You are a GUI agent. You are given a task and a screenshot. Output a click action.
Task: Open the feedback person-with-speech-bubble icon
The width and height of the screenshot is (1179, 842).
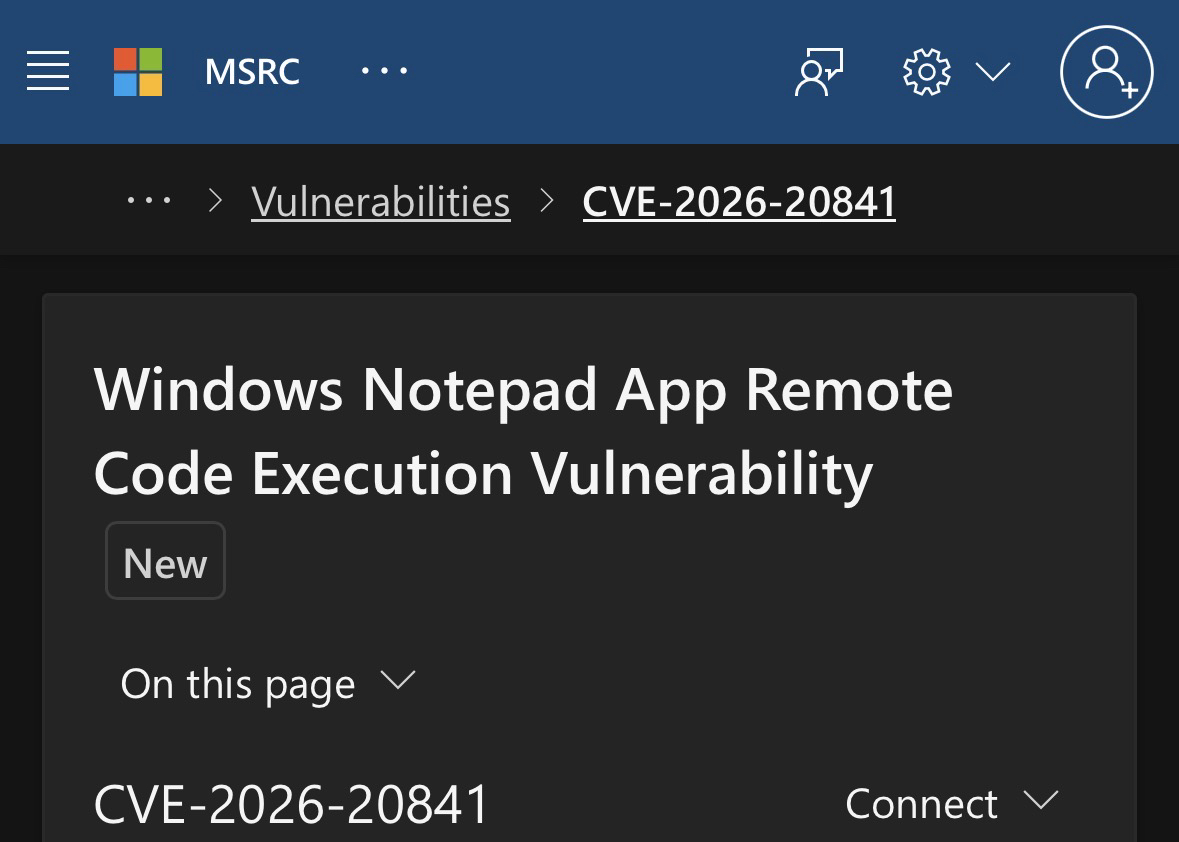(x=819, y=72)
